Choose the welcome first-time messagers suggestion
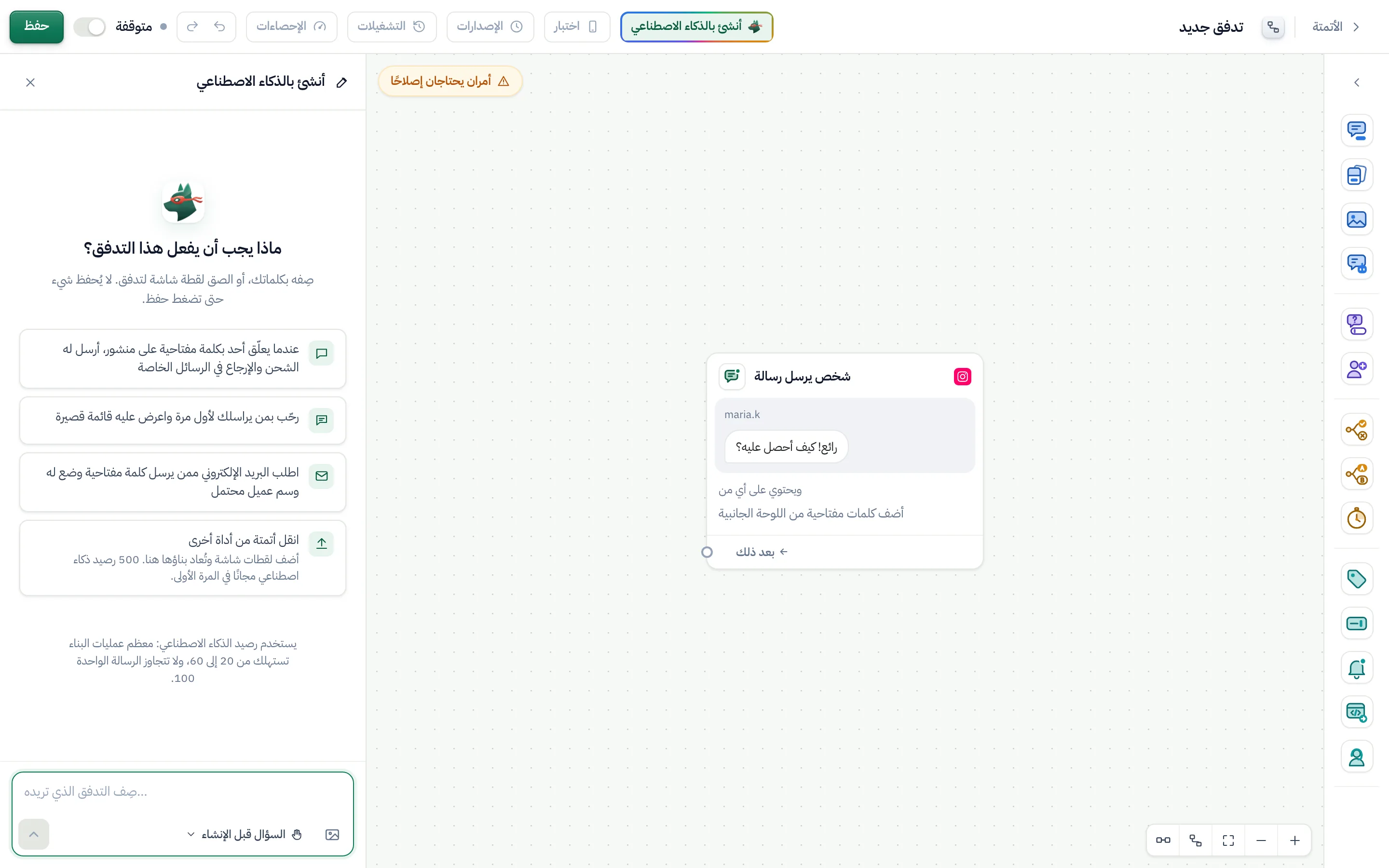 [182, 420]
